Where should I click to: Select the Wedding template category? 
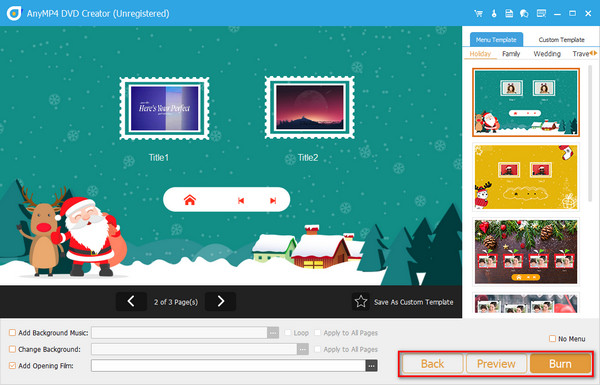[x=547, y=54]
